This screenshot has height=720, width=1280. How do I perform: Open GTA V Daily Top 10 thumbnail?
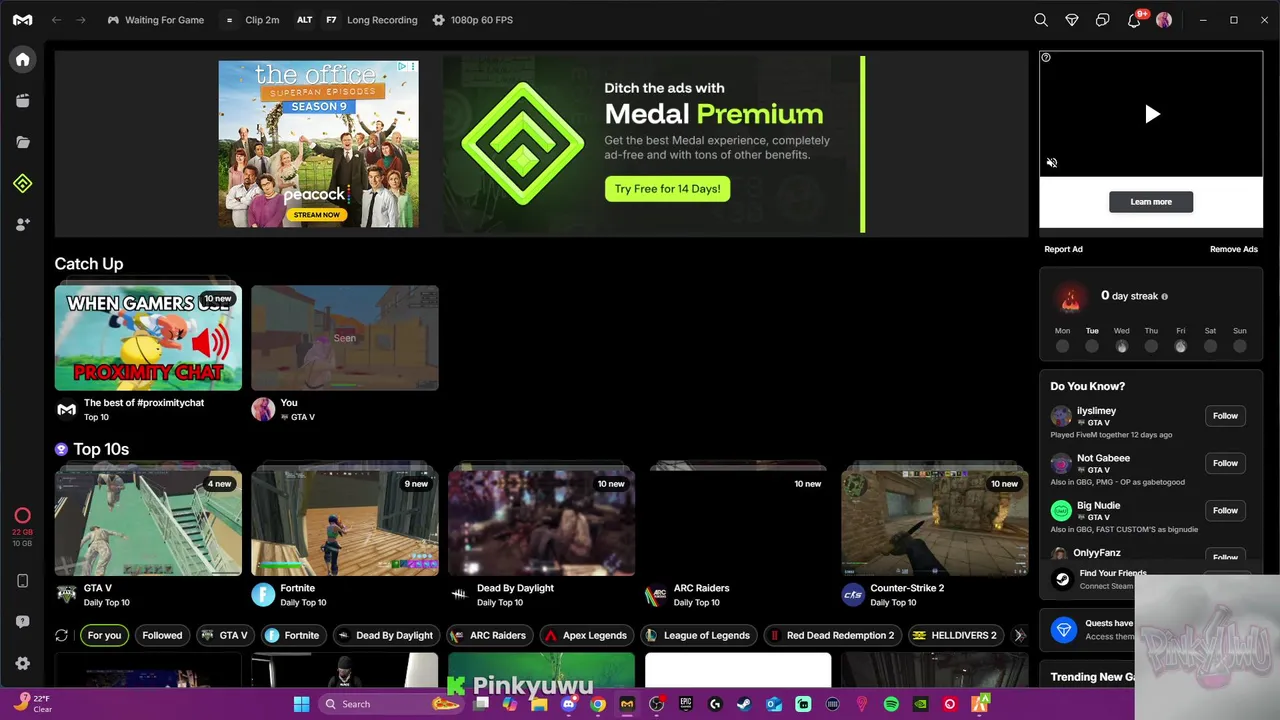pyautogui.click(x=148, y=523)
